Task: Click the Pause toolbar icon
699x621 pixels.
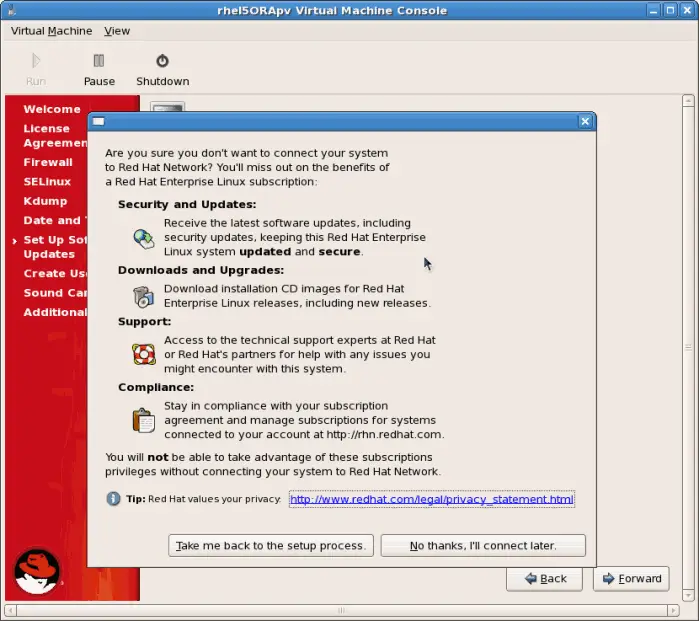Action: pyautogui.click(x=98, y=61)
